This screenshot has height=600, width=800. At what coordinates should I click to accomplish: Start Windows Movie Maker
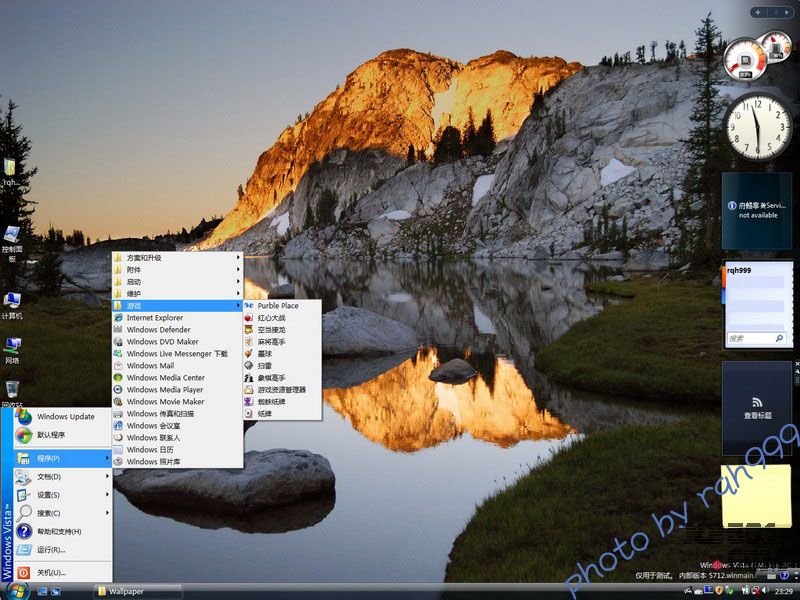point(165,402)
